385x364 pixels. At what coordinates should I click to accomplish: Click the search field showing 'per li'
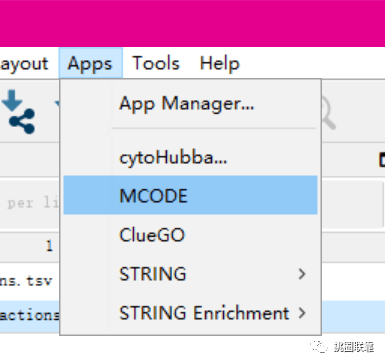pyautogui.click(x=30, y=204)
